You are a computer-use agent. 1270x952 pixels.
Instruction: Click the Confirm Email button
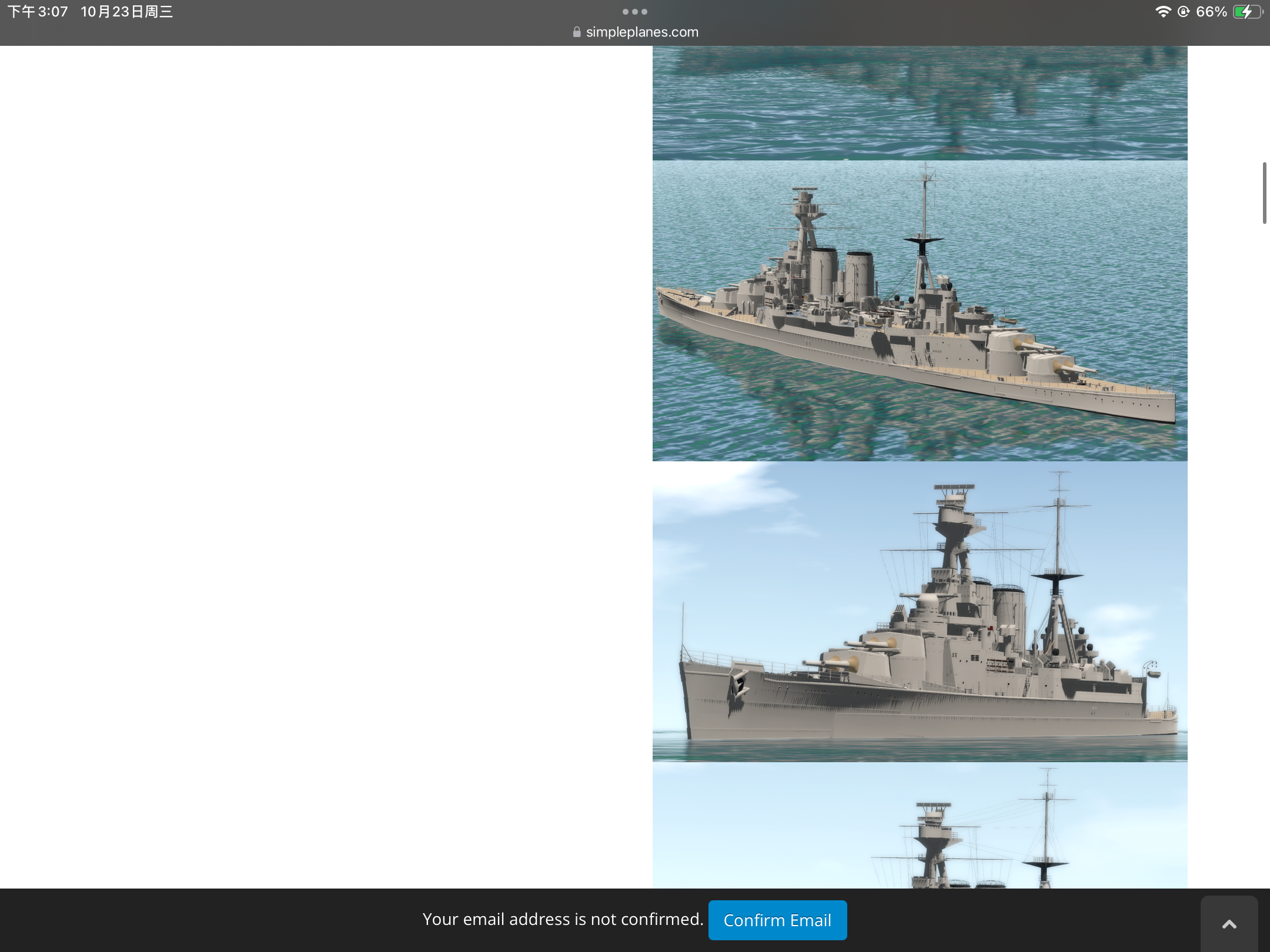[777, 920]
